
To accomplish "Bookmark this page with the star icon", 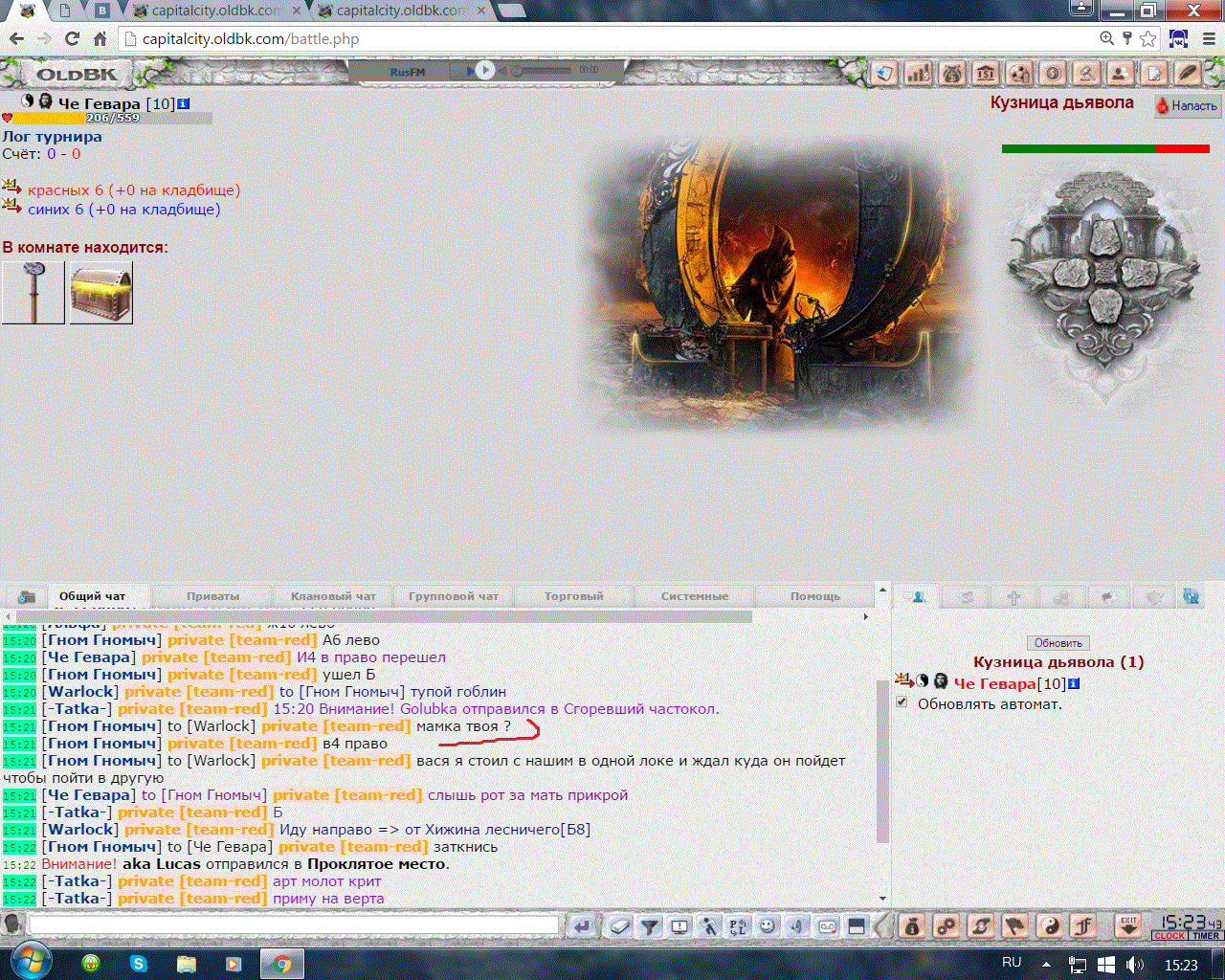I will pyautogui.click(x=1148, y=39).
